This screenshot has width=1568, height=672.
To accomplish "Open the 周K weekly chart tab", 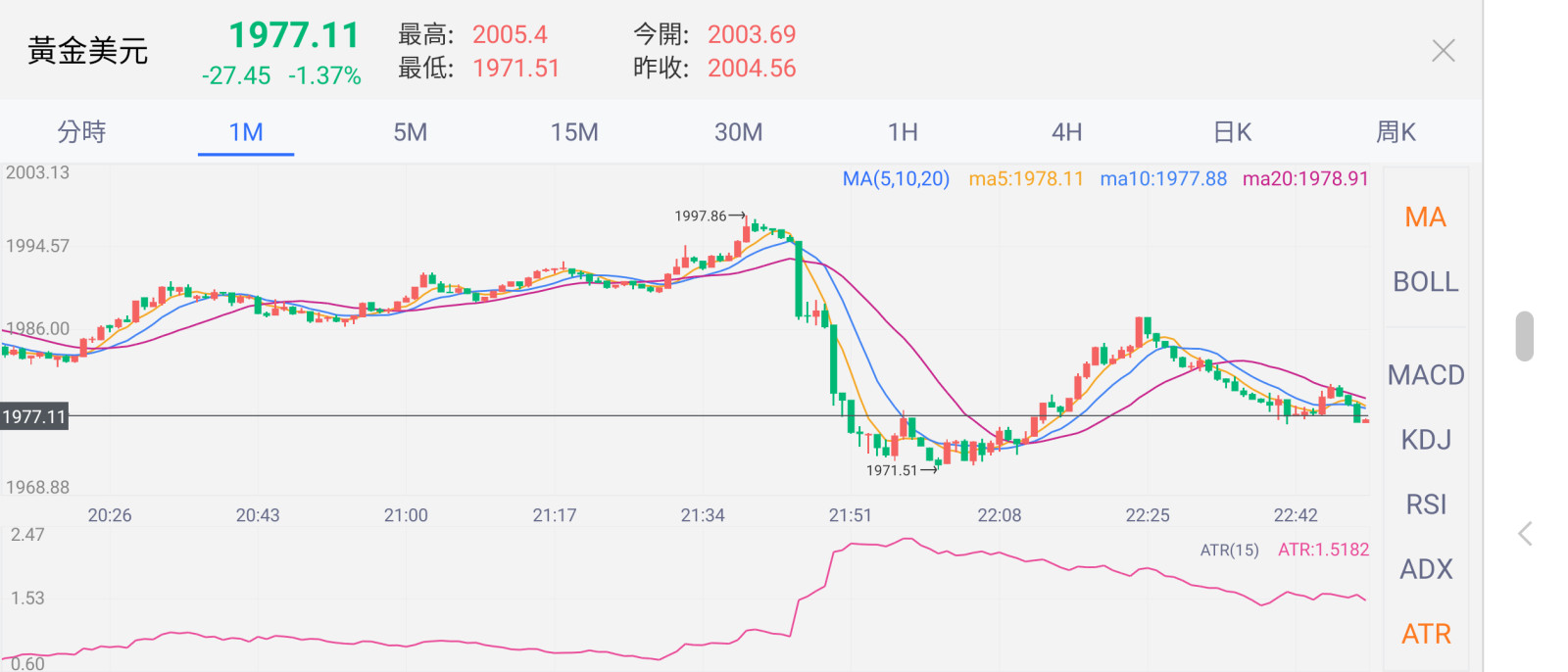I will [x=1396, y=132].
